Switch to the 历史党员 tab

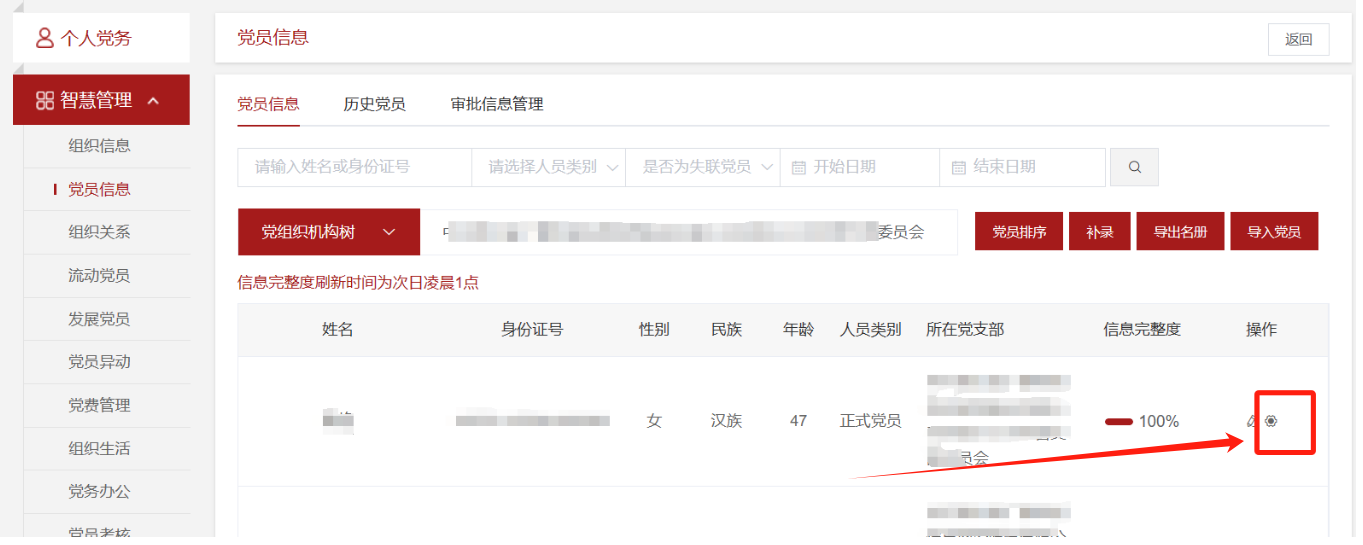(374, 104)
